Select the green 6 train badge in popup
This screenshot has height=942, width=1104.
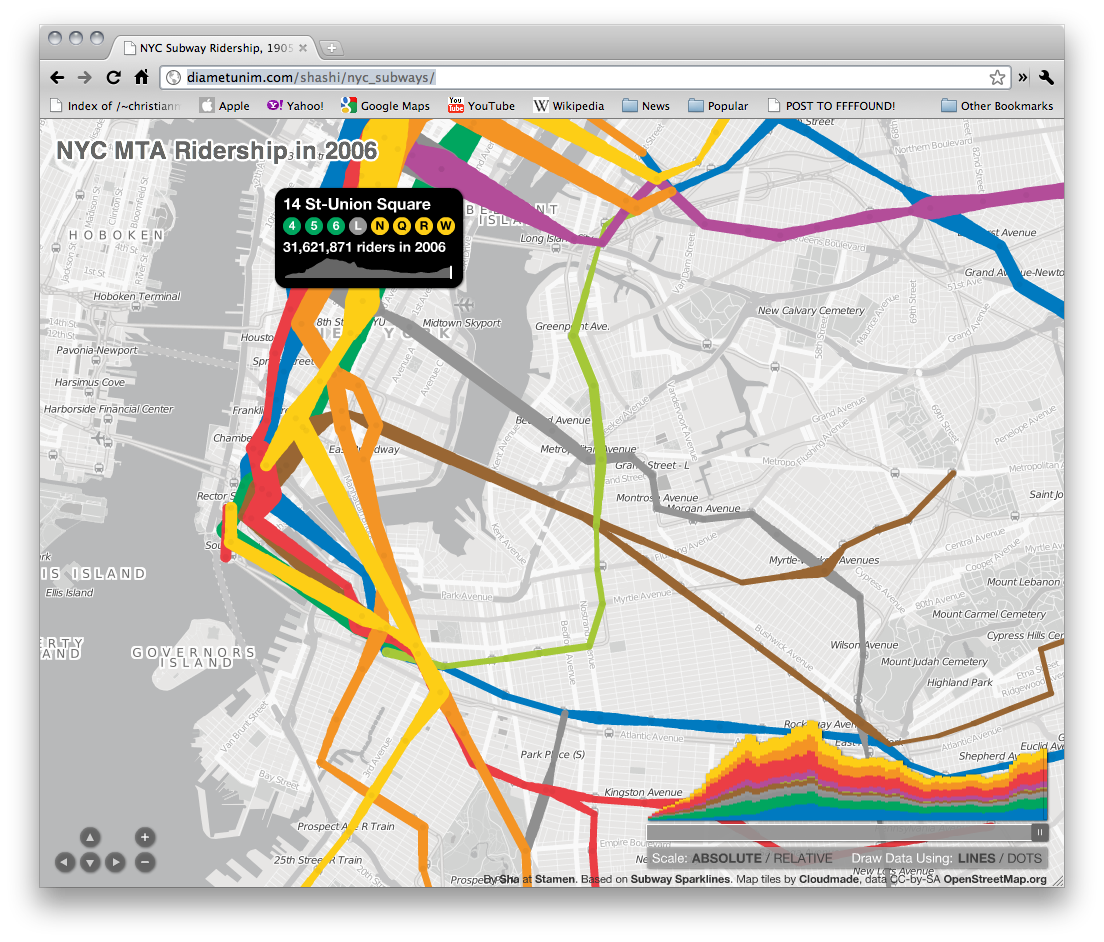[336, 226]
